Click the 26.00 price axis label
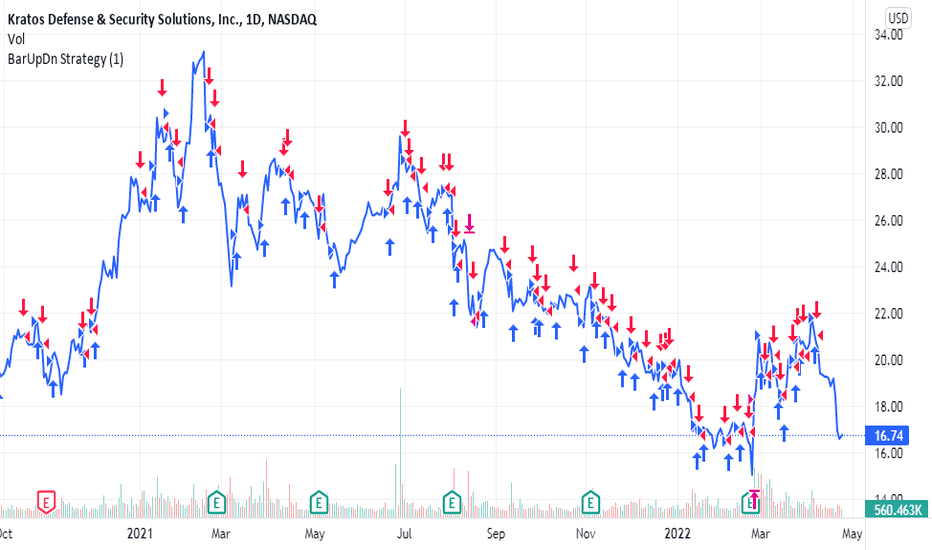 889,221
